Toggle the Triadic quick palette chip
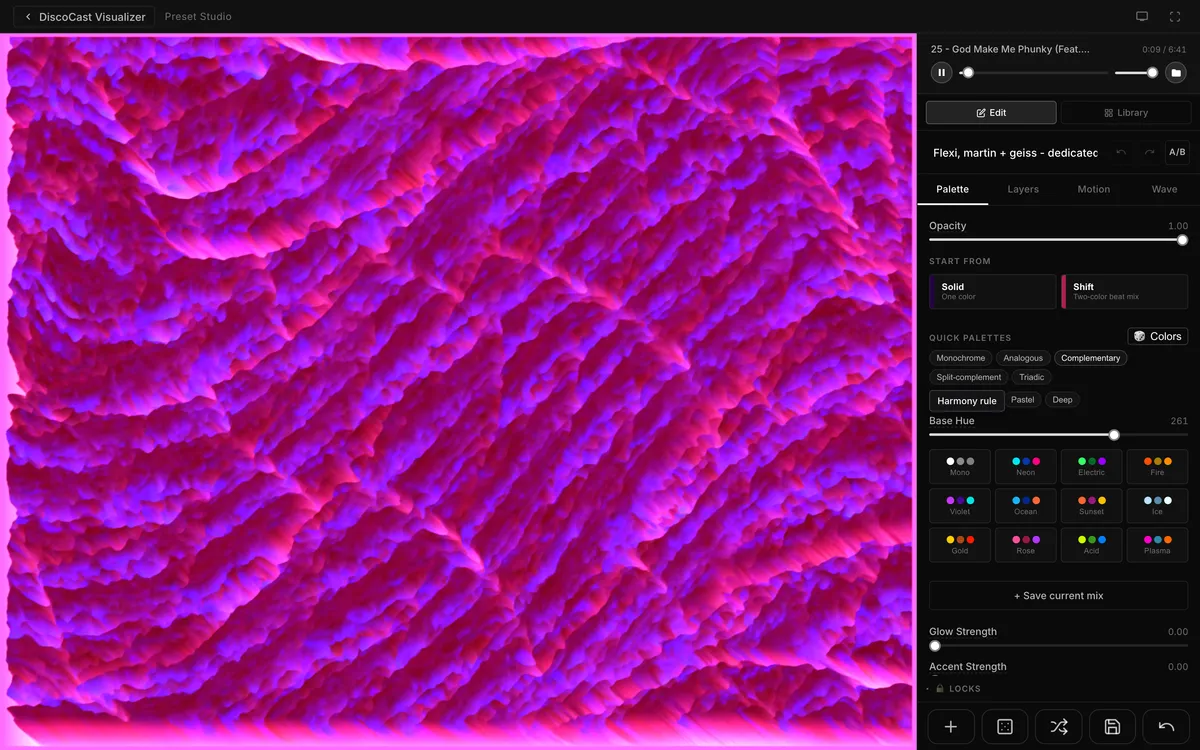 (1032, 377)
